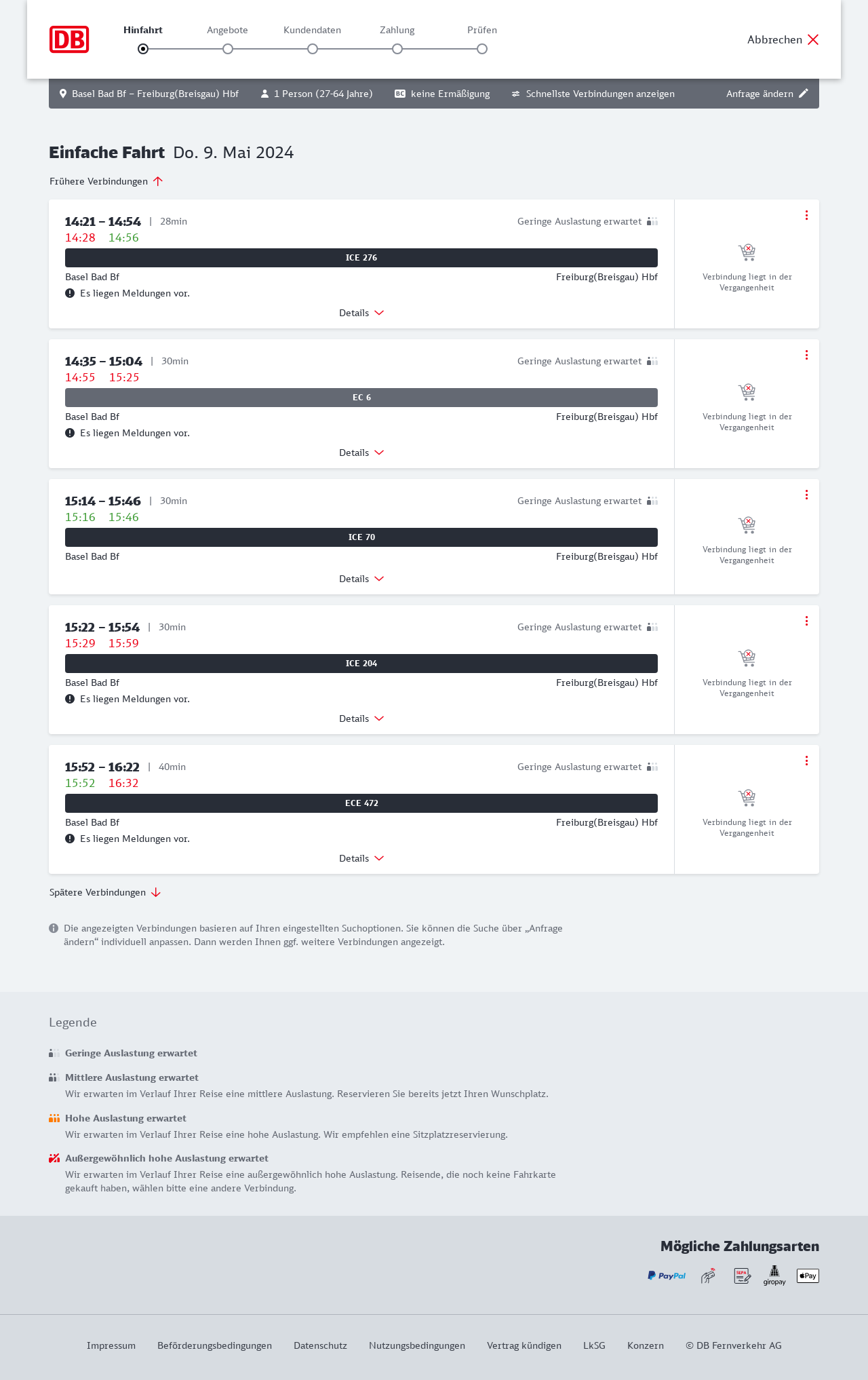Image resolution: width=868 pixels, height=1380 pixels.
Task: Click the pencil icon beside Anfrage ändern
Action: click(804, 94)
